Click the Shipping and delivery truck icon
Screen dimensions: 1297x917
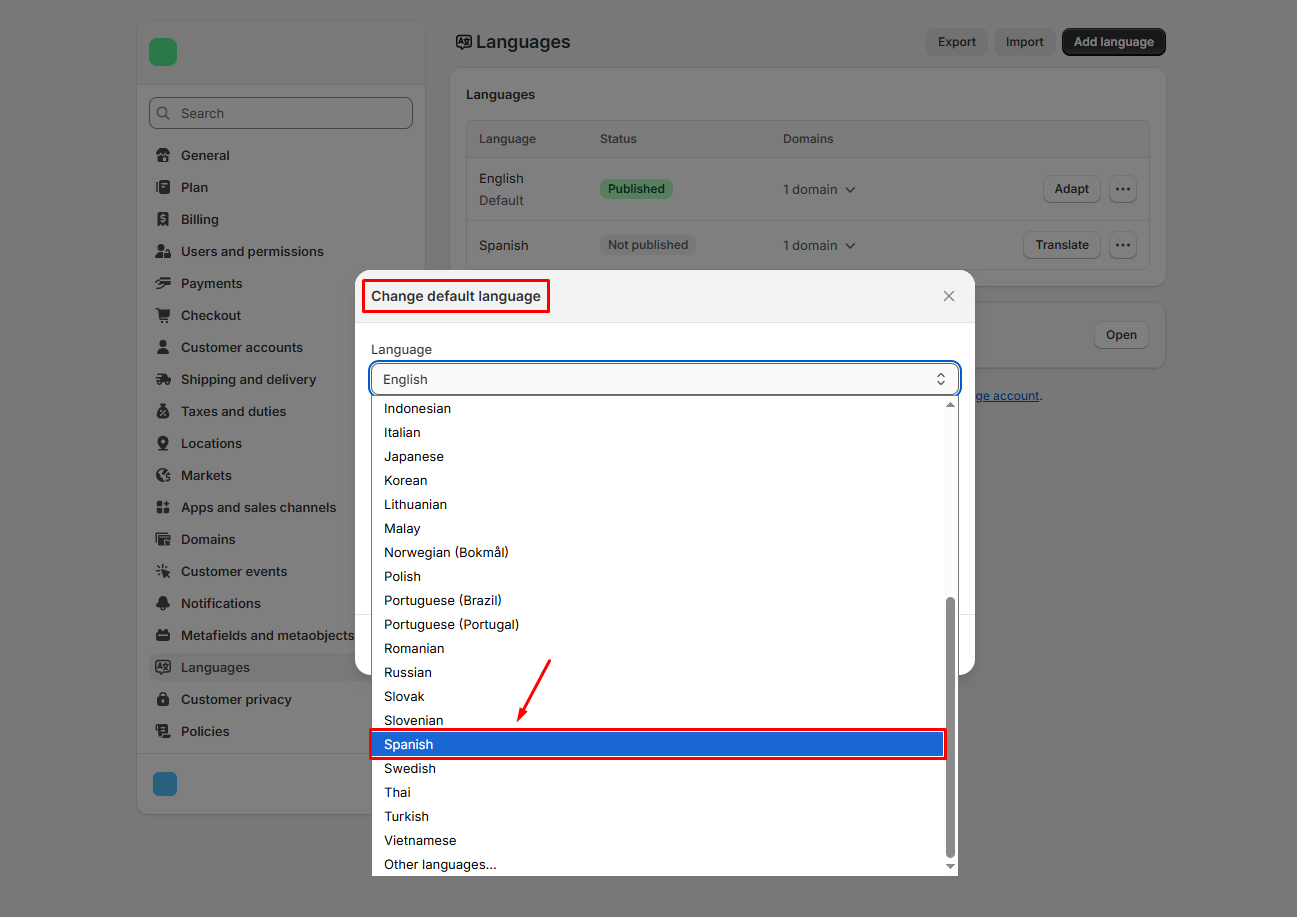pyautogui.click(x=163, y=379)
